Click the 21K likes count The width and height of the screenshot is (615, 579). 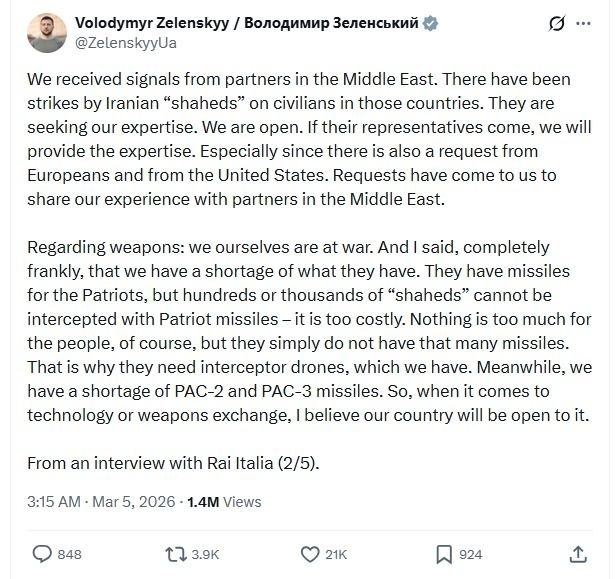[x=336, y=554]
